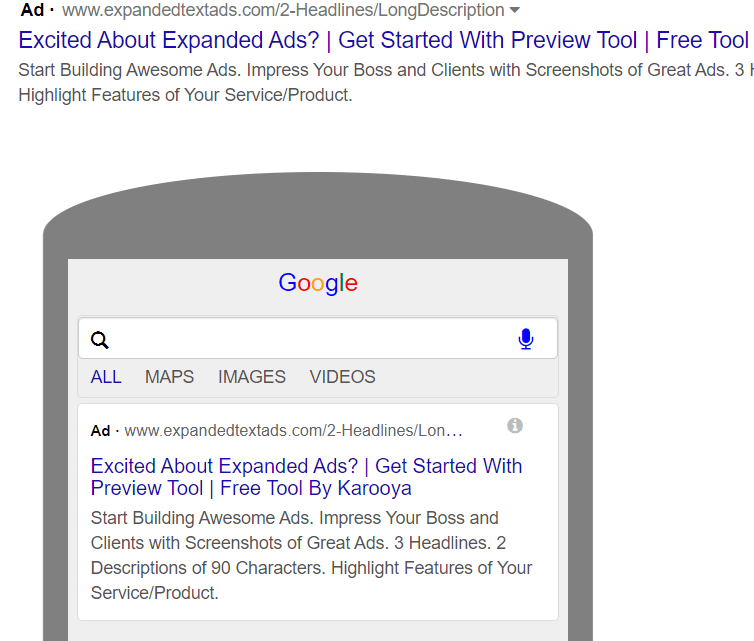Click the Google logo in mobile preview

[318, 283]
